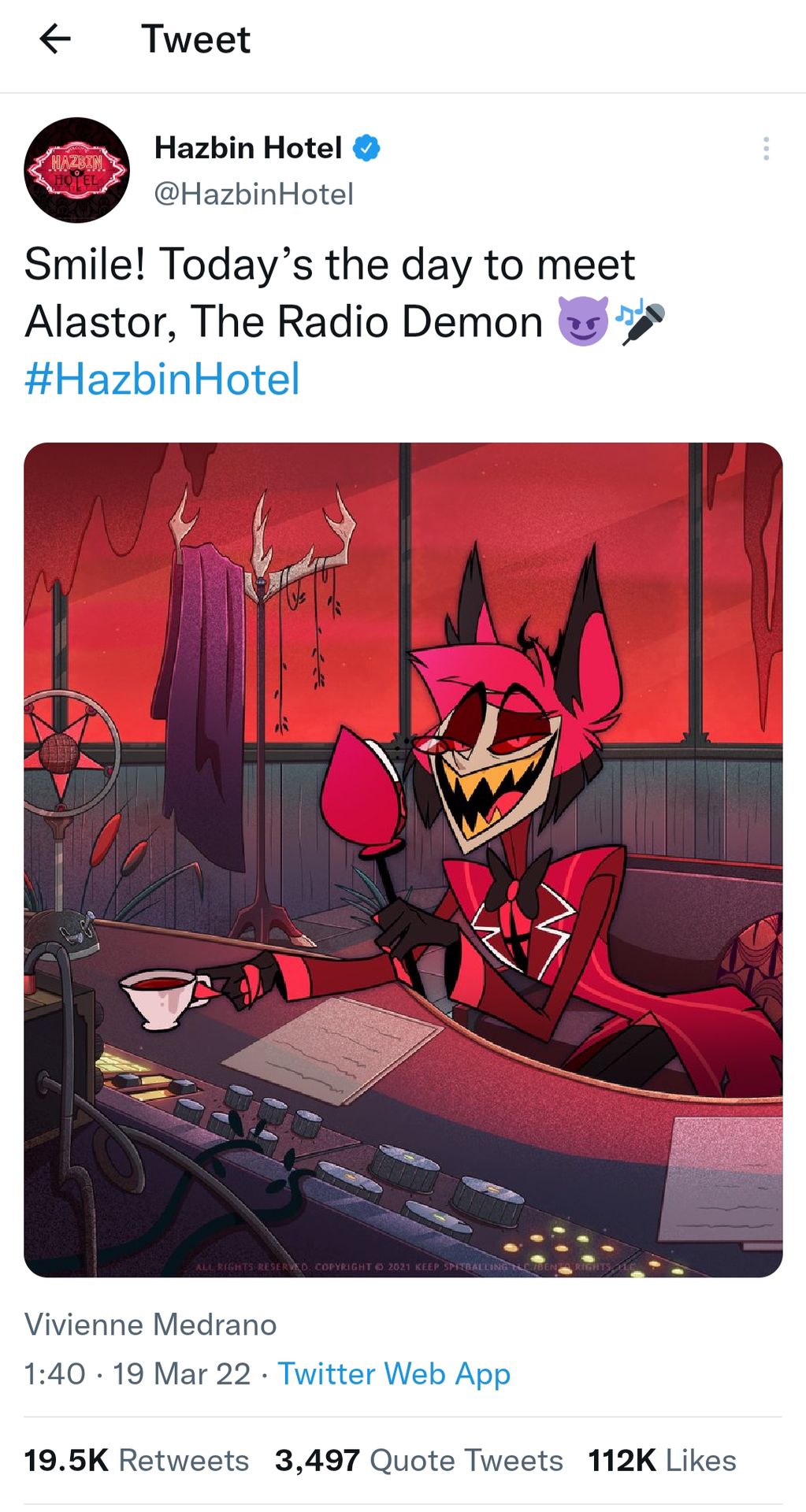Click the Tweet header title
This screenshot has width=806, height=1512.
click(195, 39)
